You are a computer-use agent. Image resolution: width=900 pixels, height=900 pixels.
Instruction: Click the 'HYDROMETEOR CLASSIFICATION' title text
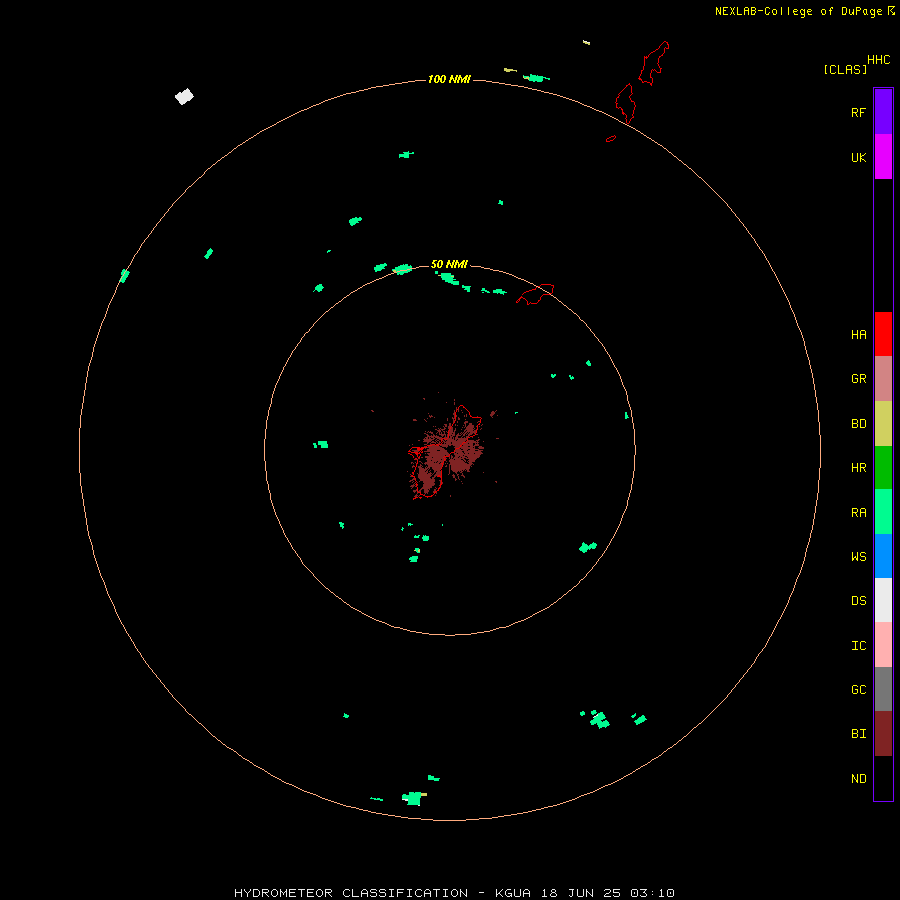pyautogui.click(x=351, y=893)
